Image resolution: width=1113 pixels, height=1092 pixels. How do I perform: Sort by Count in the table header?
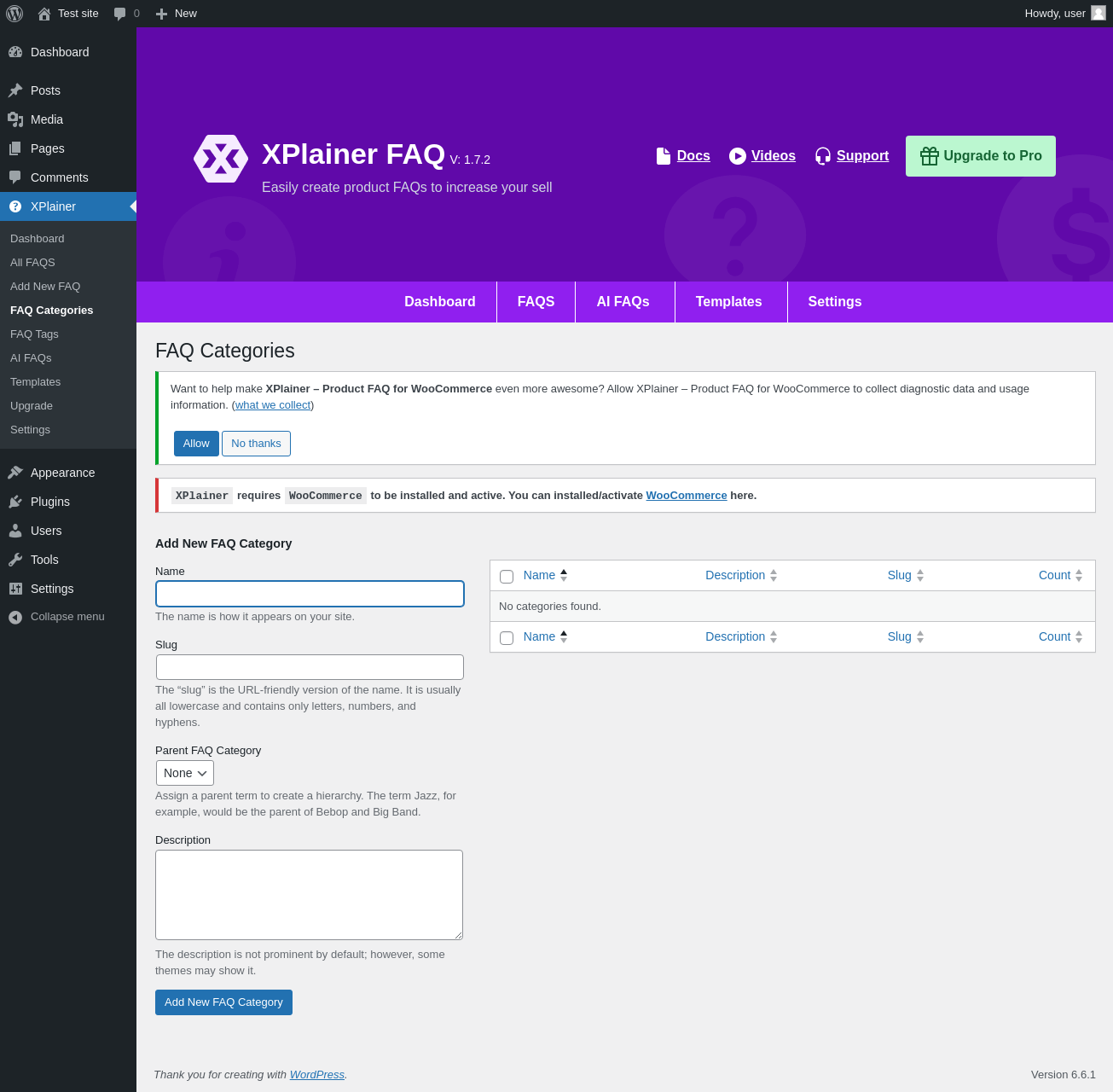(1060, 576)
